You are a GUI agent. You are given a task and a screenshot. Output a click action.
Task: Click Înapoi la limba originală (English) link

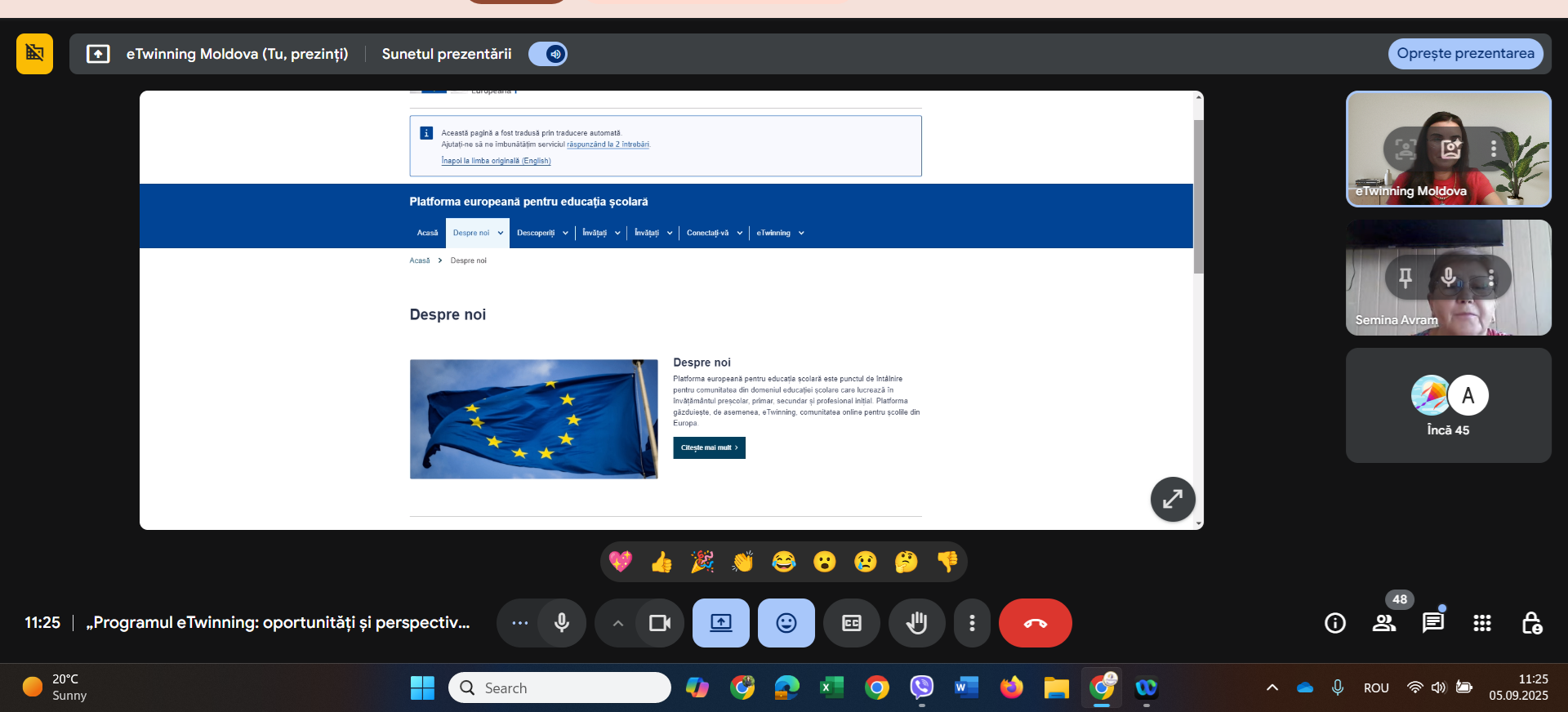click(496, 161)
